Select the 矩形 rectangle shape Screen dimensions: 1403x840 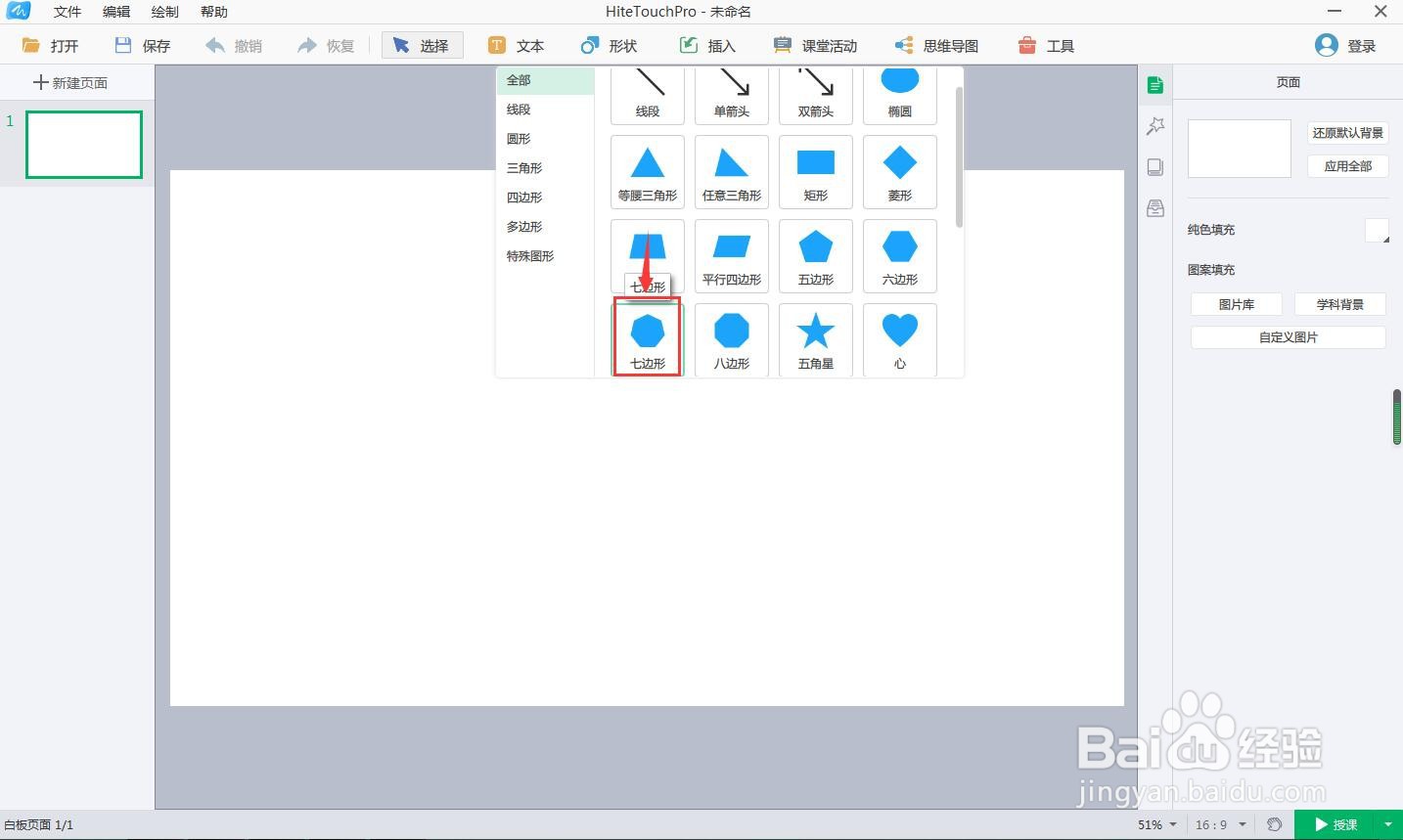coord(816,172)
